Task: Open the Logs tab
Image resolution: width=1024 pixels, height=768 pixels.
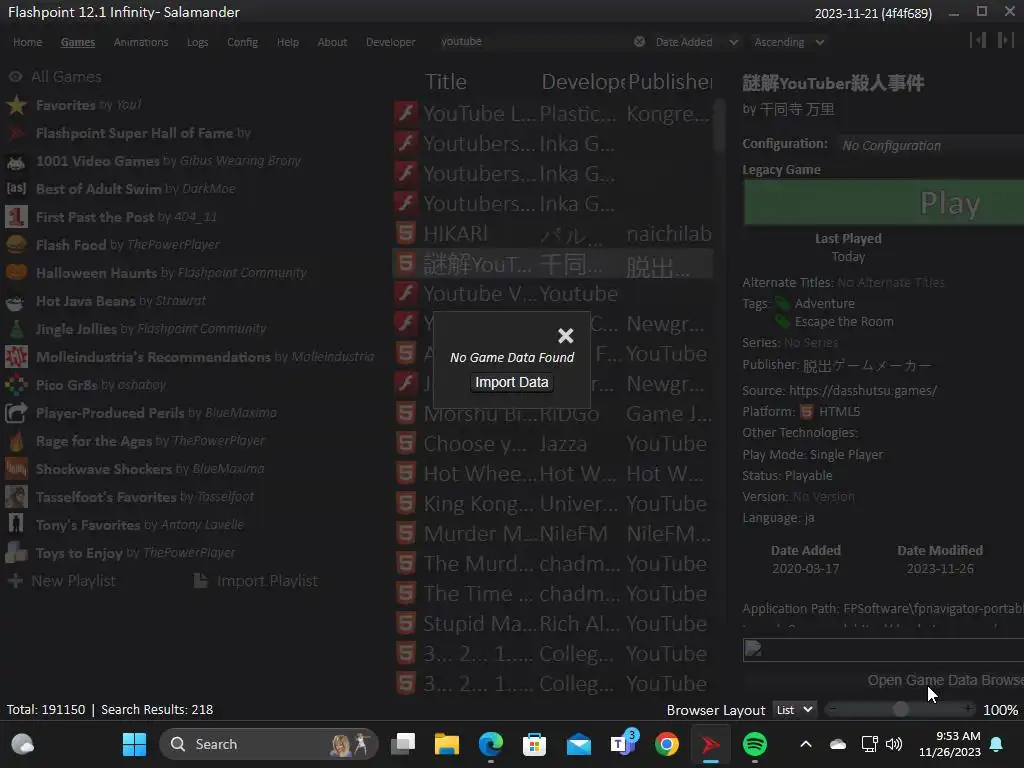Action: tap(197, 42)
